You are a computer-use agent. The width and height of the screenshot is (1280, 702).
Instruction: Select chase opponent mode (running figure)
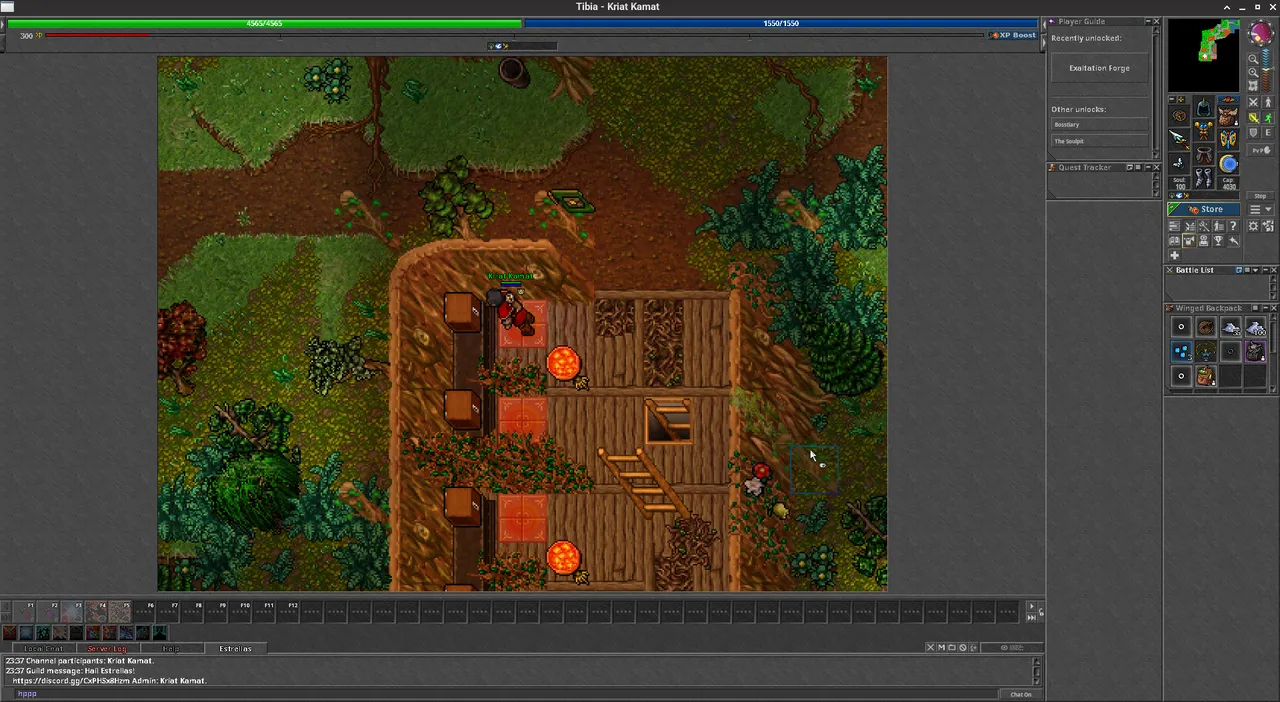pos(1268,117)
